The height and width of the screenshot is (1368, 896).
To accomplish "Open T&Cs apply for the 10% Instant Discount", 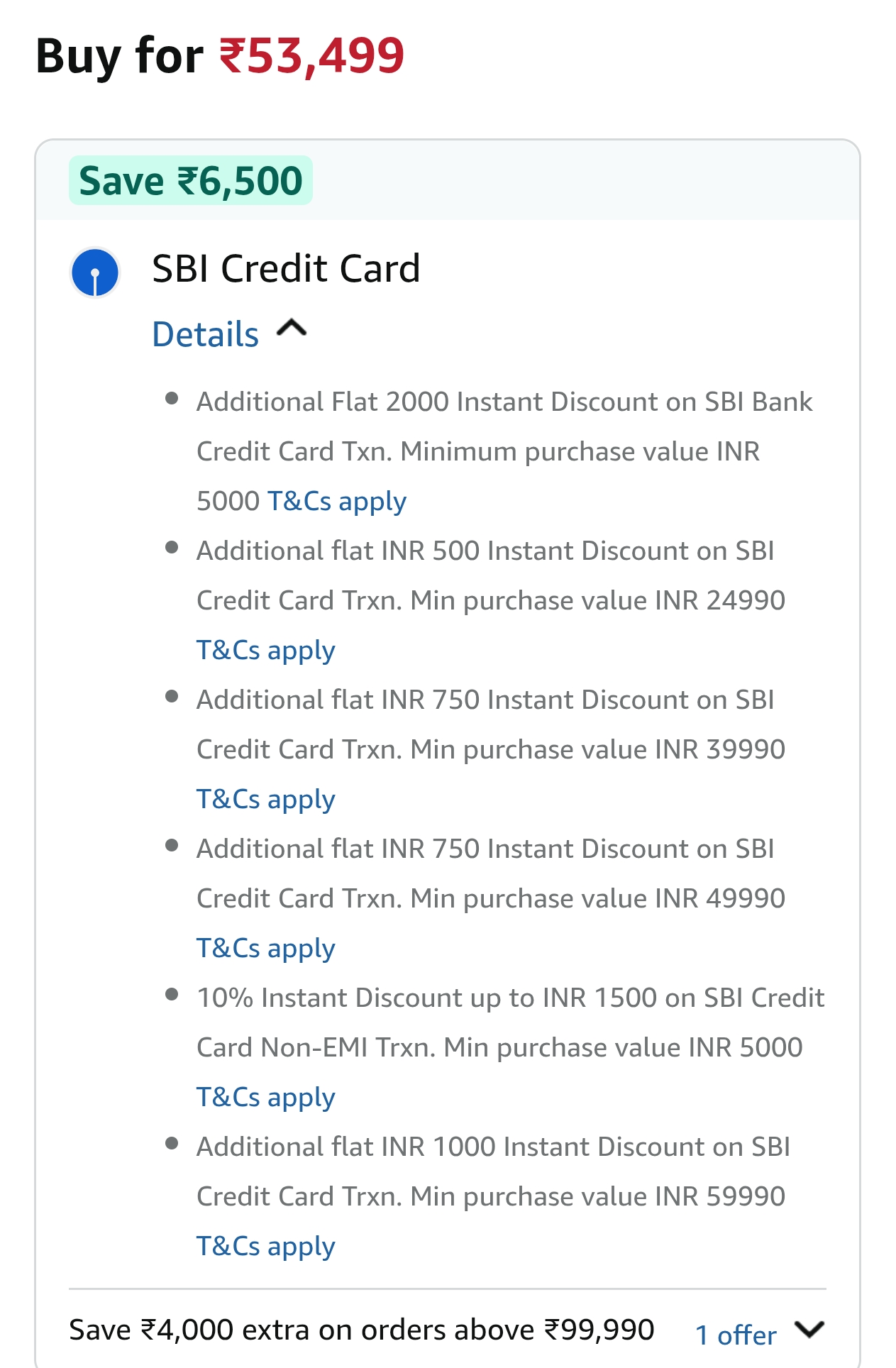I will (x=266, y=1097).
